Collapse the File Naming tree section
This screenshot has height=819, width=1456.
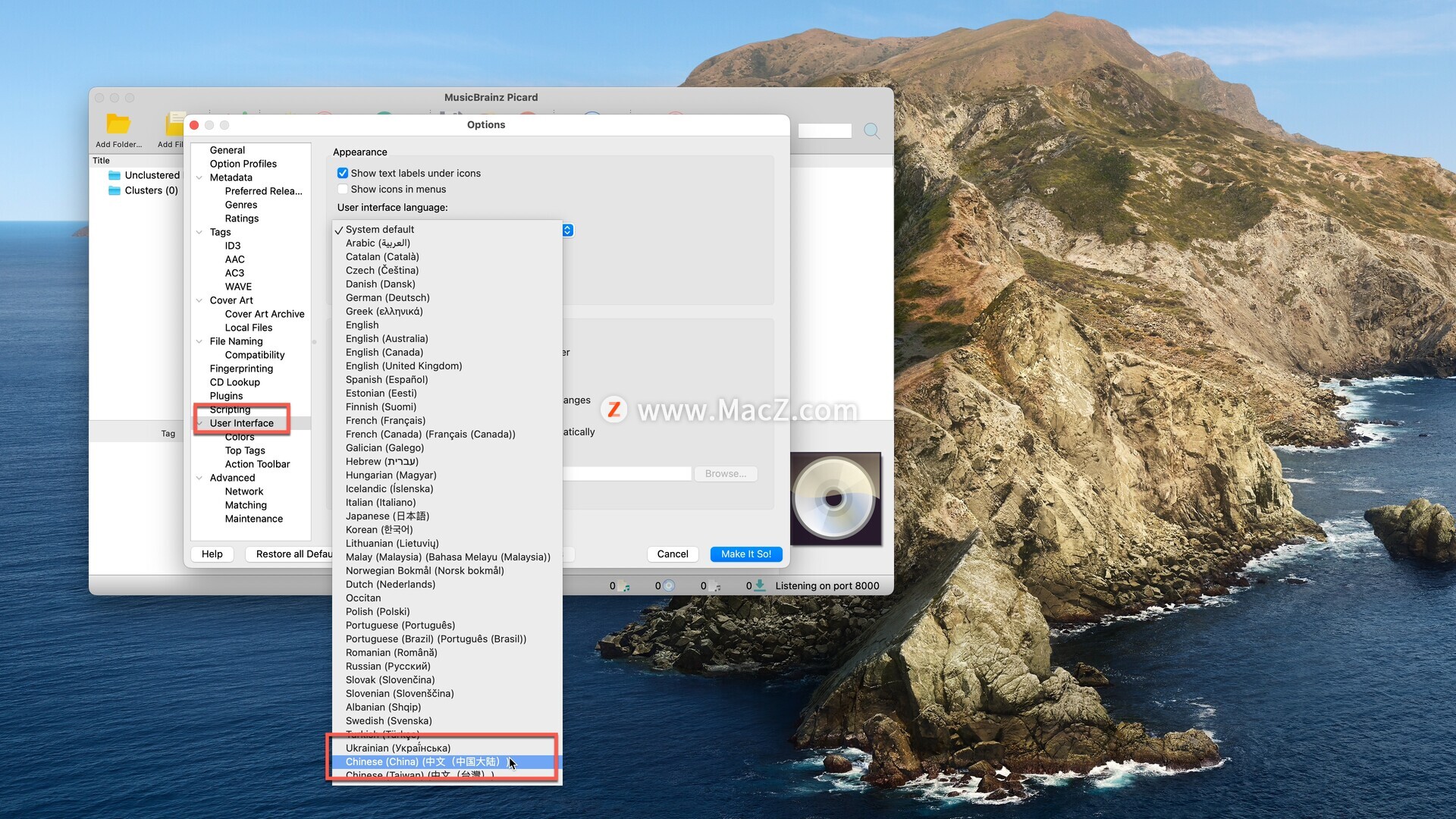click(x=199, y=341)
